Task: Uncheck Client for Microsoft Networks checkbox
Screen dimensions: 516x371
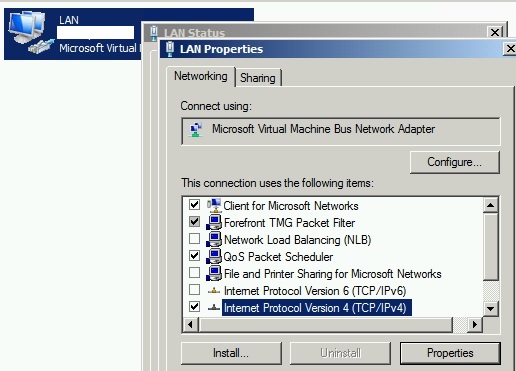Action: (194, 205)
